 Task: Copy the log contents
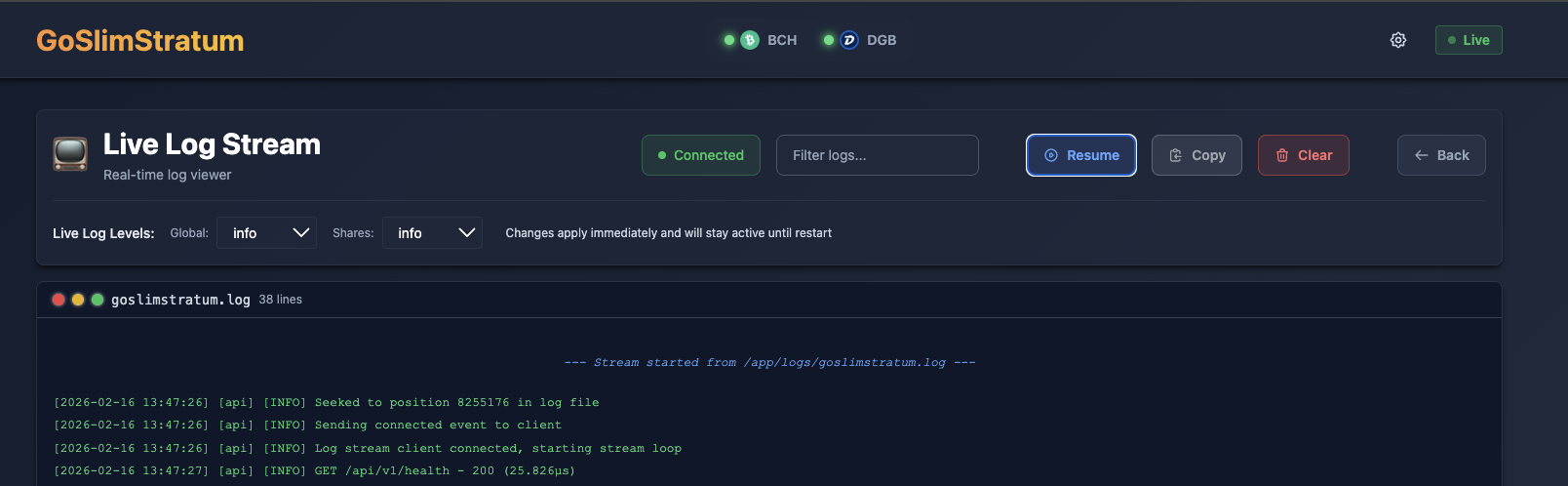[x=1196, y=155]
